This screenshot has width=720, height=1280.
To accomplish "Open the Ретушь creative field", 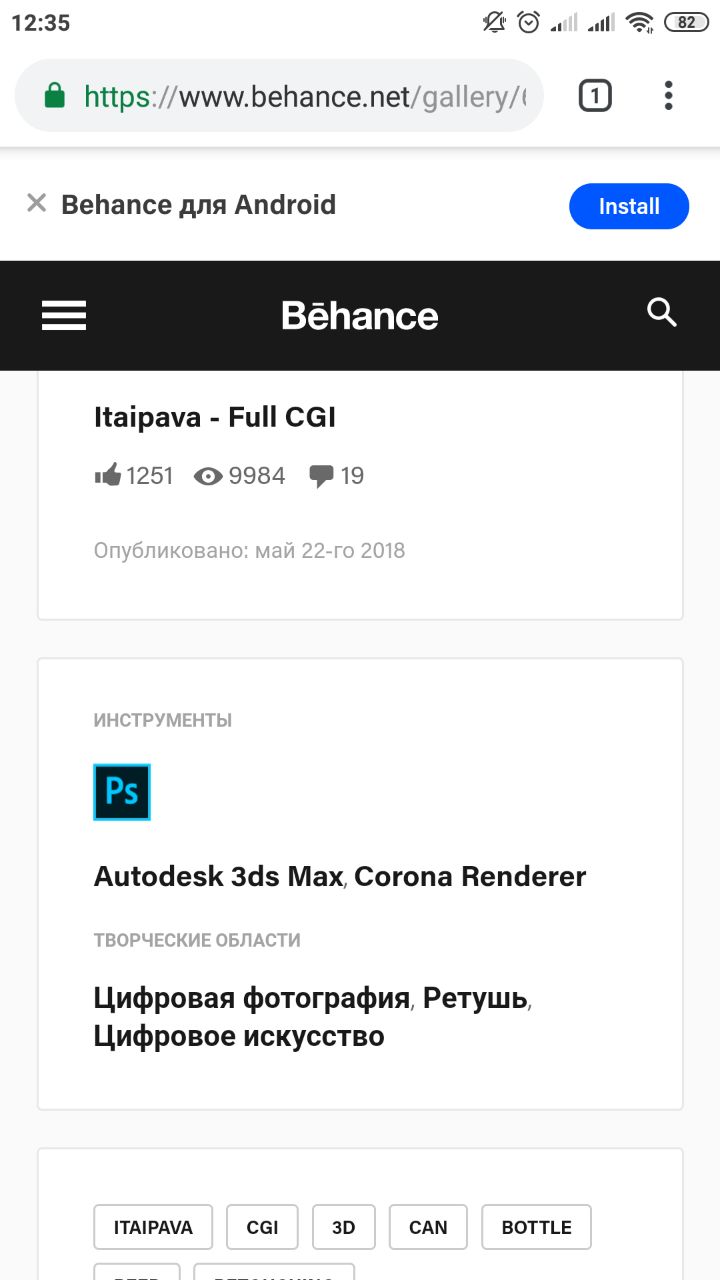I will (x=475, y=998).
